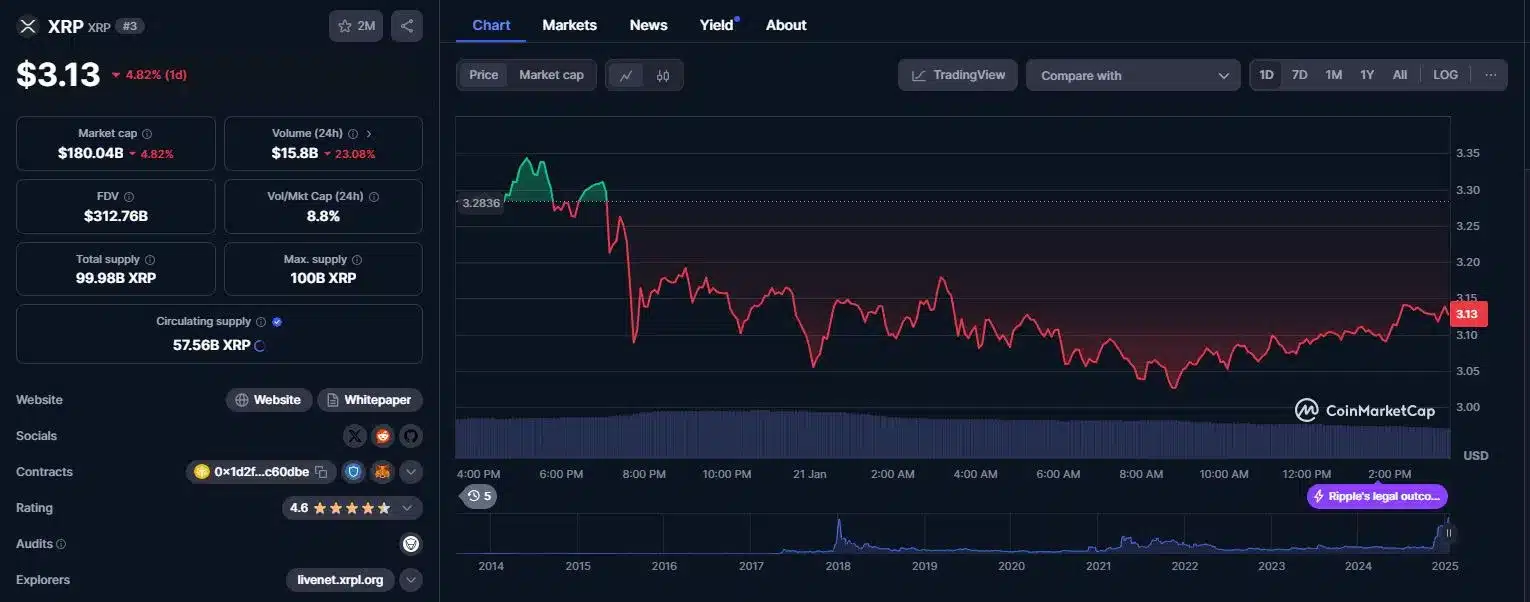Show Volume (24h) info icon
1530x602 pixels.
(x=352, y=133)
